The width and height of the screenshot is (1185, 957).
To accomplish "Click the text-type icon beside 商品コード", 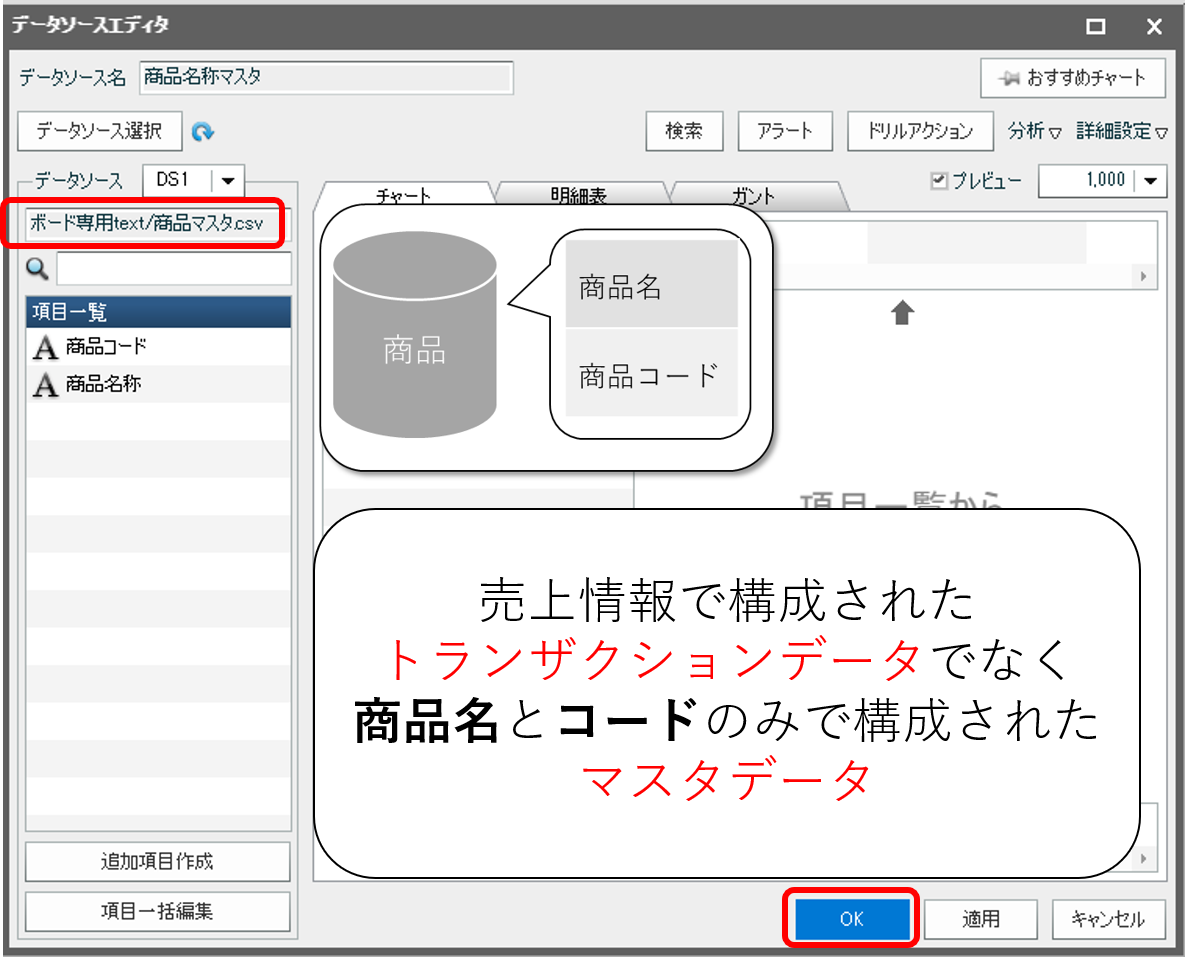I will tap(45, 347).
